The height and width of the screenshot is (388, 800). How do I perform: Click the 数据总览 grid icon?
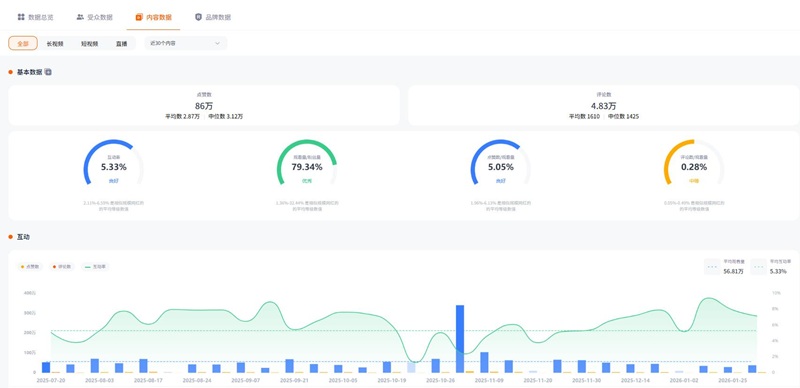point(21,17)
